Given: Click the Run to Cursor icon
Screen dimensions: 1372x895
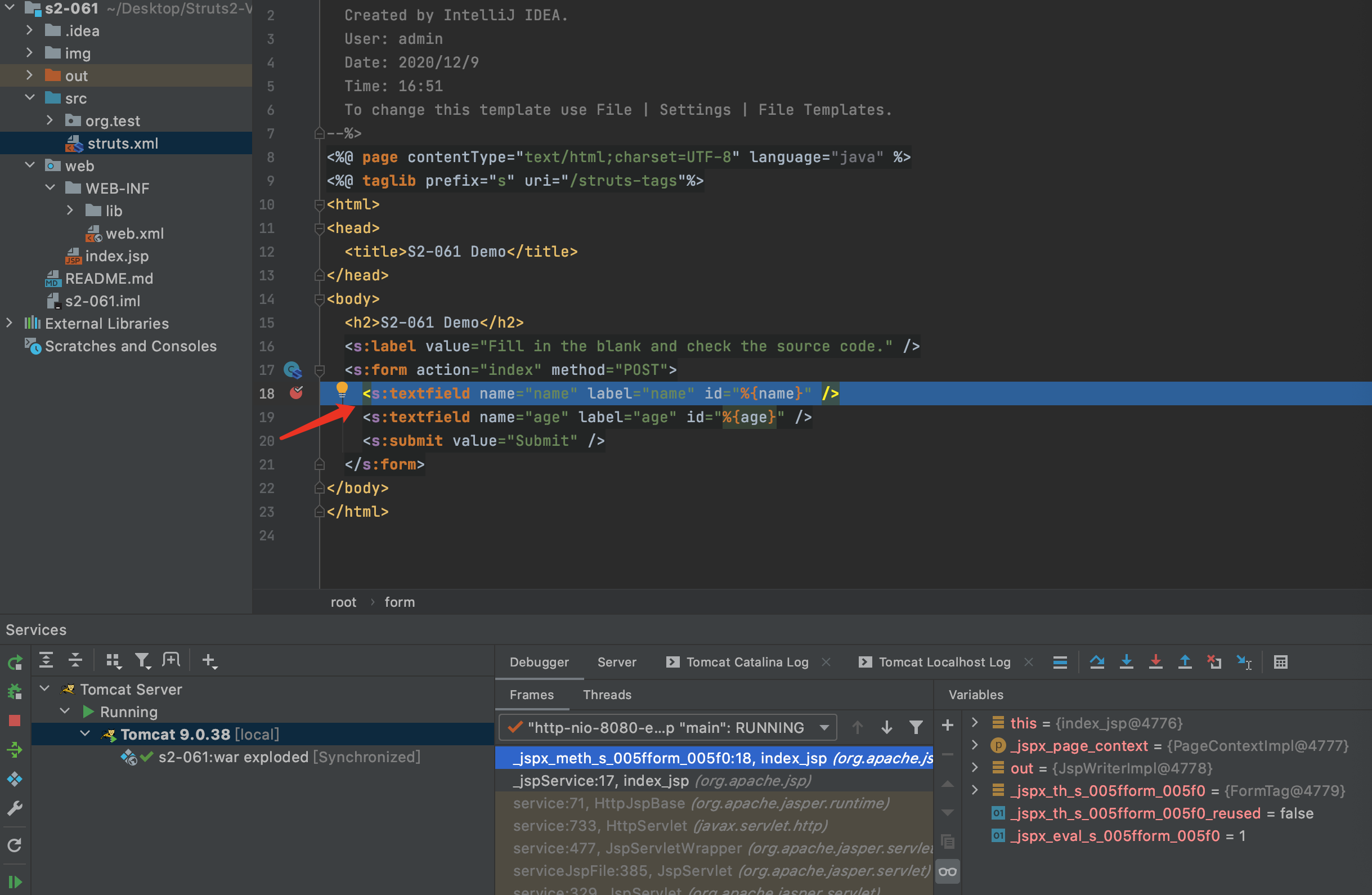Looking at the screenshot, I should tap(1244, 662).
